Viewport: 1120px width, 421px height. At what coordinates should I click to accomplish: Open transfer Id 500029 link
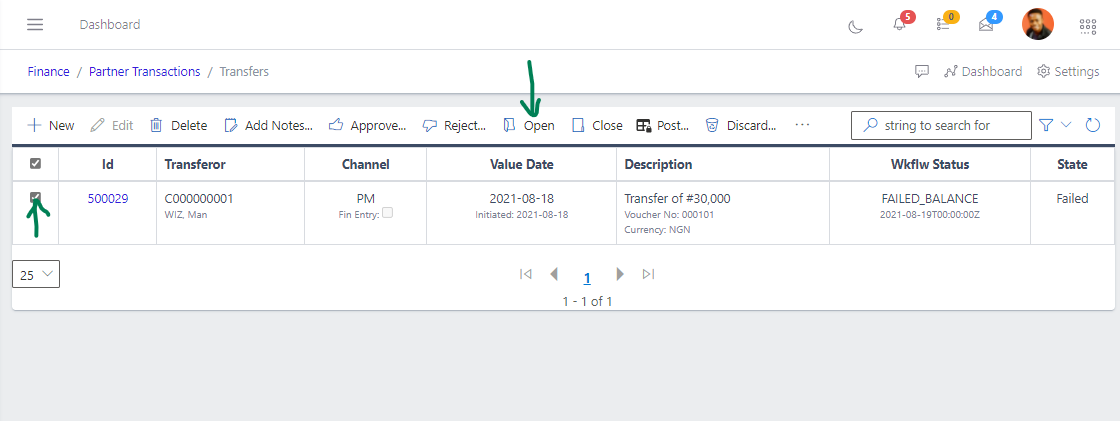(x=108, y=199)
